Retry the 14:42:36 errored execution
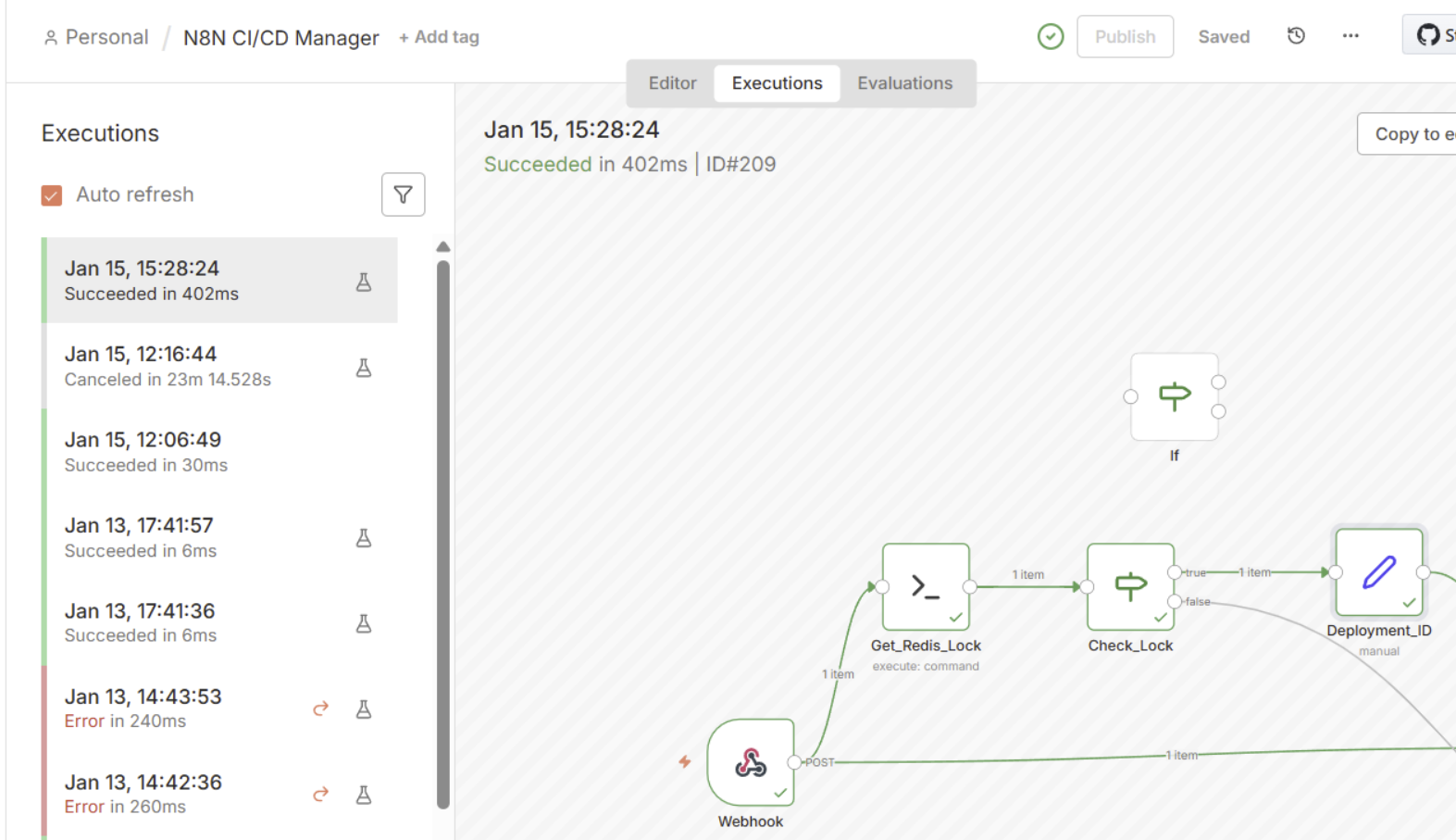This screenshot has width=1456, height=840. 320,794
